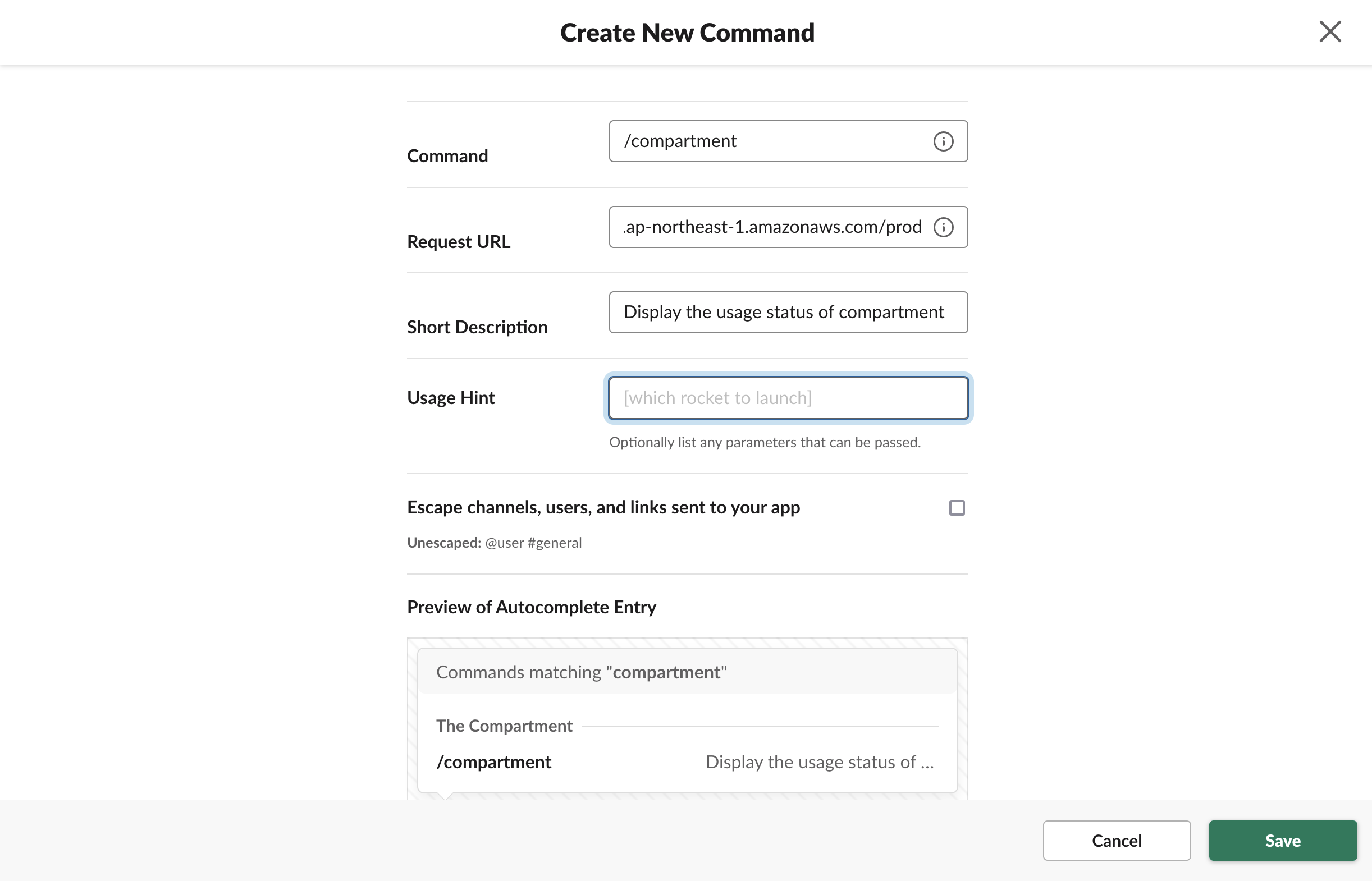
Task: Click the Usage Hint label
Action: tap(450, 397)
